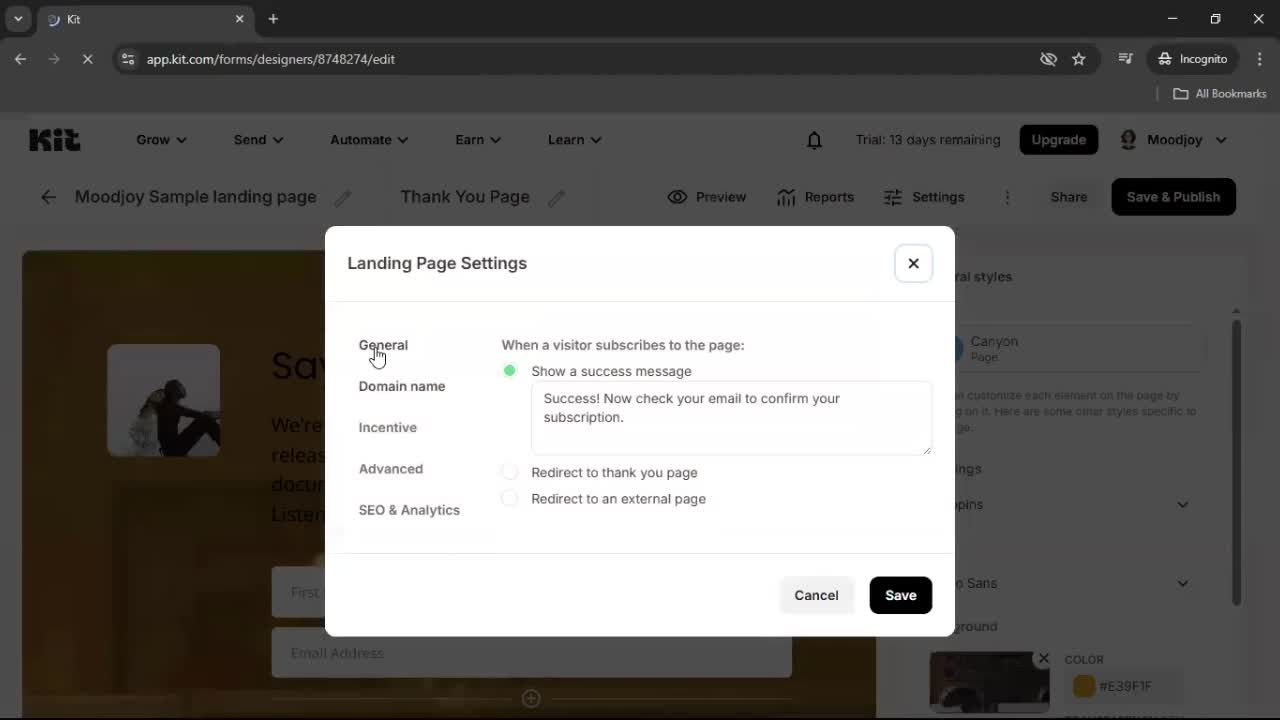Cancel the Landing Page Settings dialog
The image size is (1280, 720).
tap(816, 595)
